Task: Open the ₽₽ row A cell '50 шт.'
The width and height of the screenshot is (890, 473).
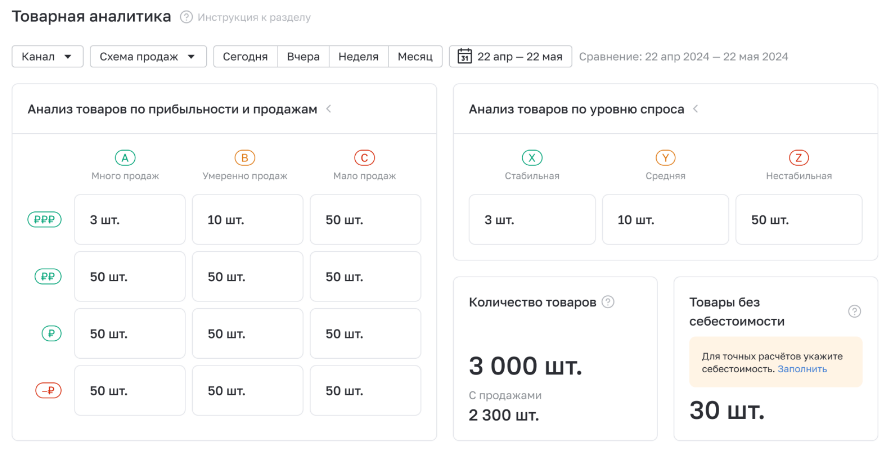Action: click(x=130, y=277)
